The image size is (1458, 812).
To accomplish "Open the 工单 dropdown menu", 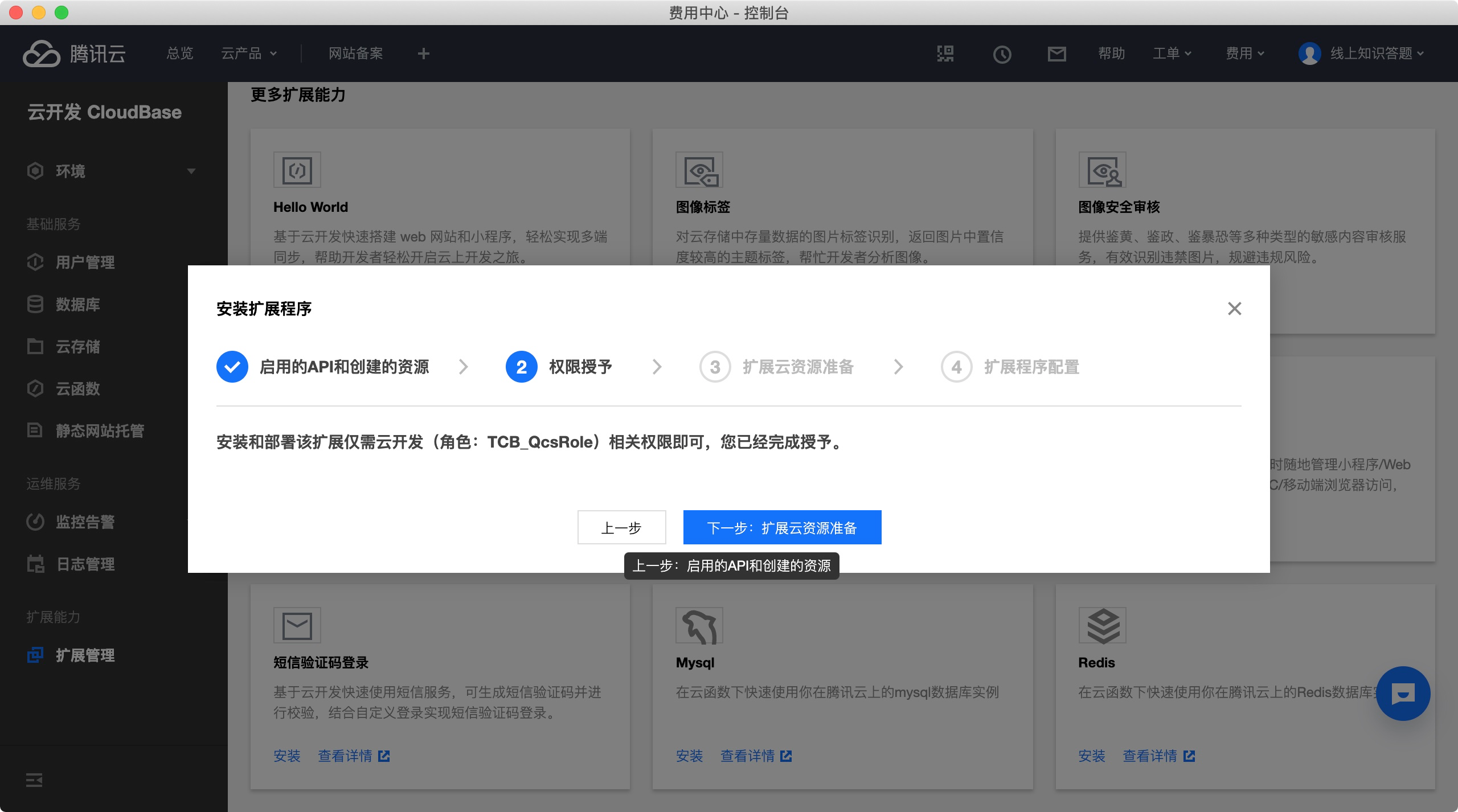I will coord(1172,54).
